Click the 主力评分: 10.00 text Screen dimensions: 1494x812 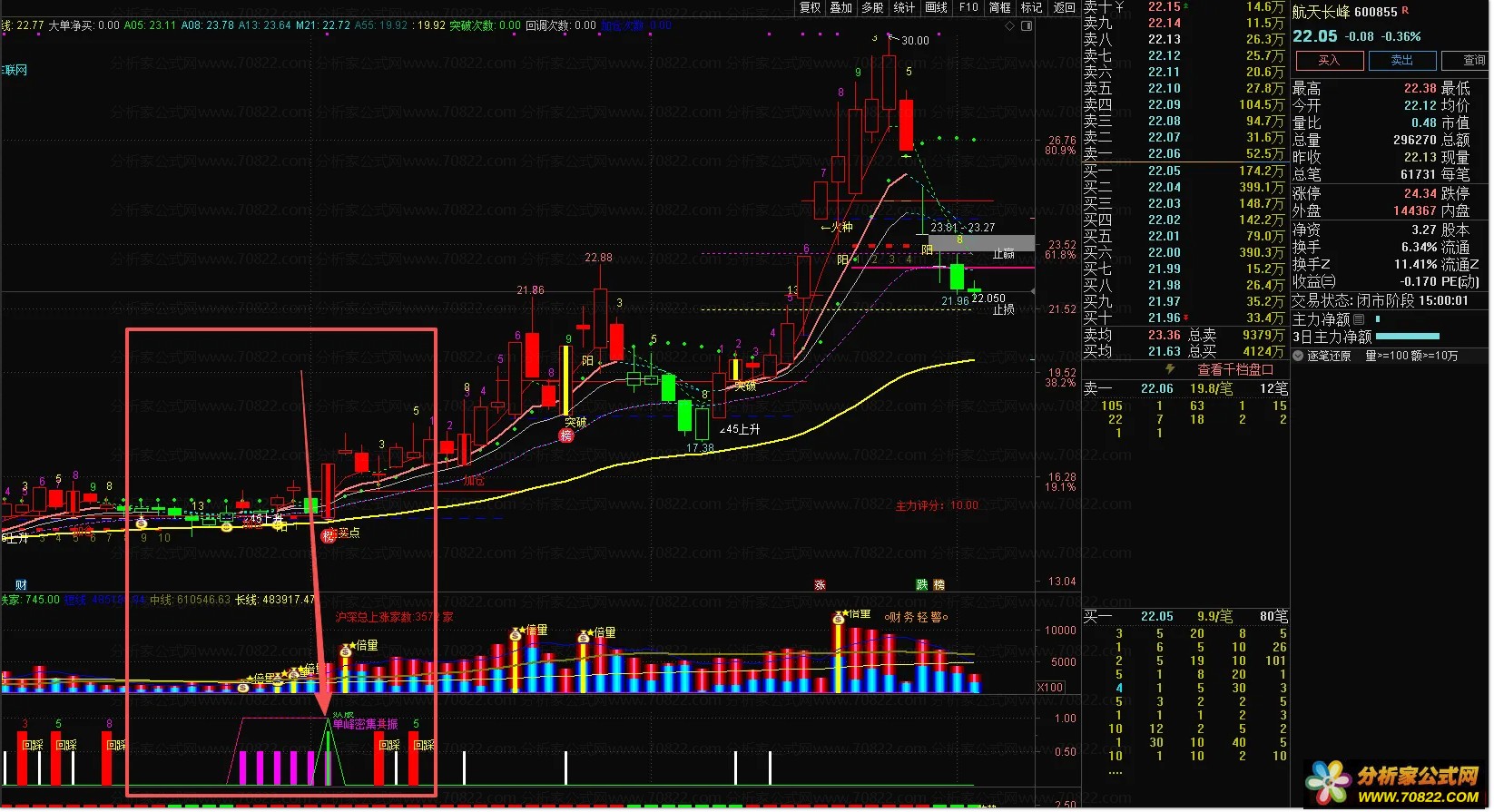pos(937,505)
